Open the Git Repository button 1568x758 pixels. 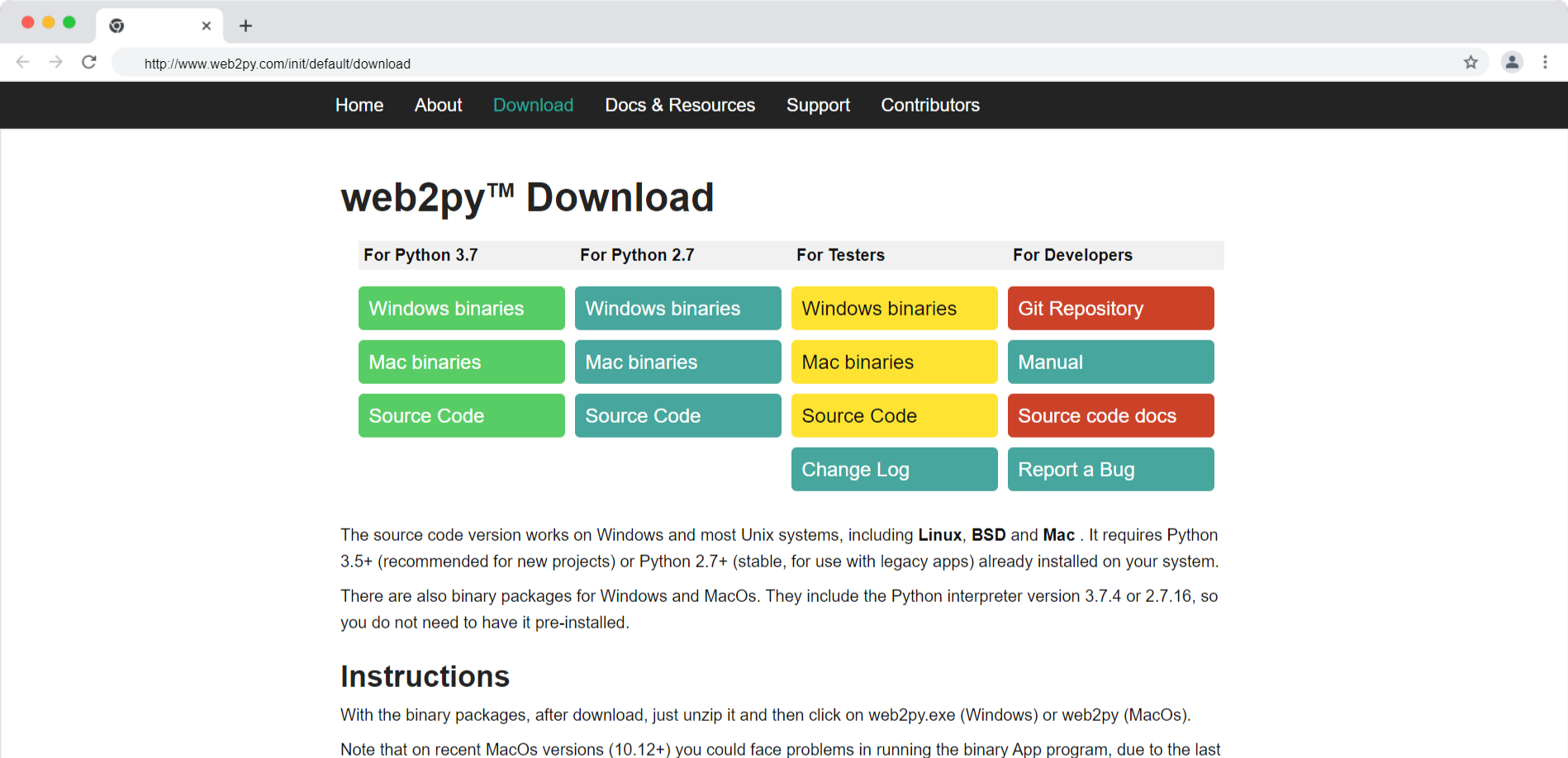point(1111,308)
